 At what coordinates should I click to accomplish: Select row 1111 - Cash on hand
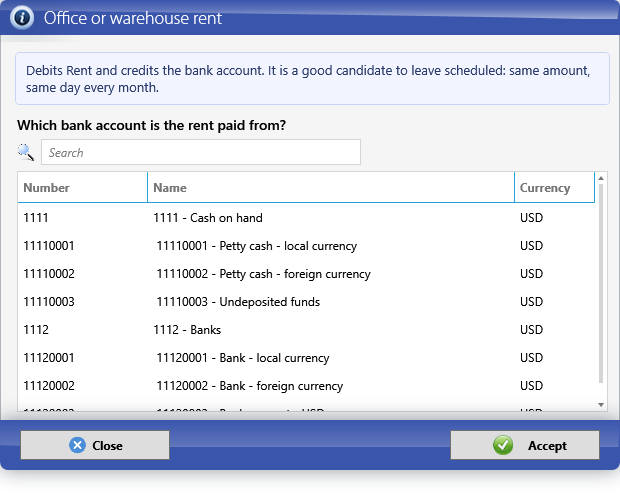click(306, 217)
